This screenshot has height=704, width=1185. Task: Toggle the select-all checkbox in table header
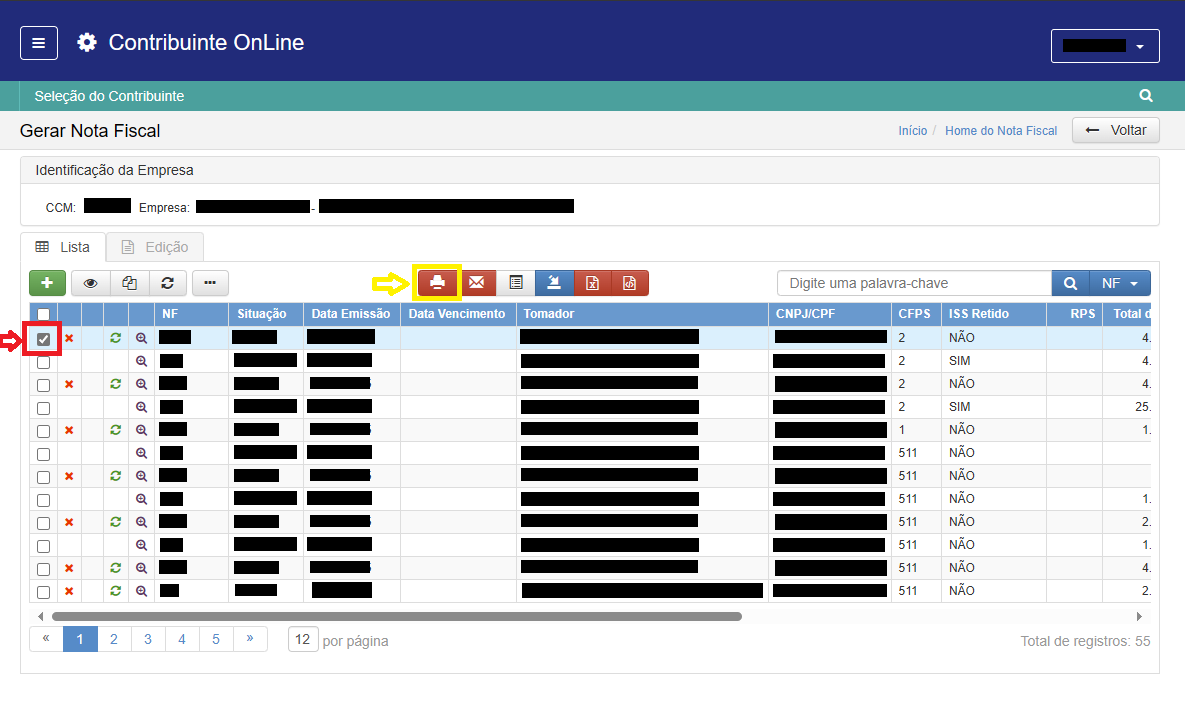43,314
